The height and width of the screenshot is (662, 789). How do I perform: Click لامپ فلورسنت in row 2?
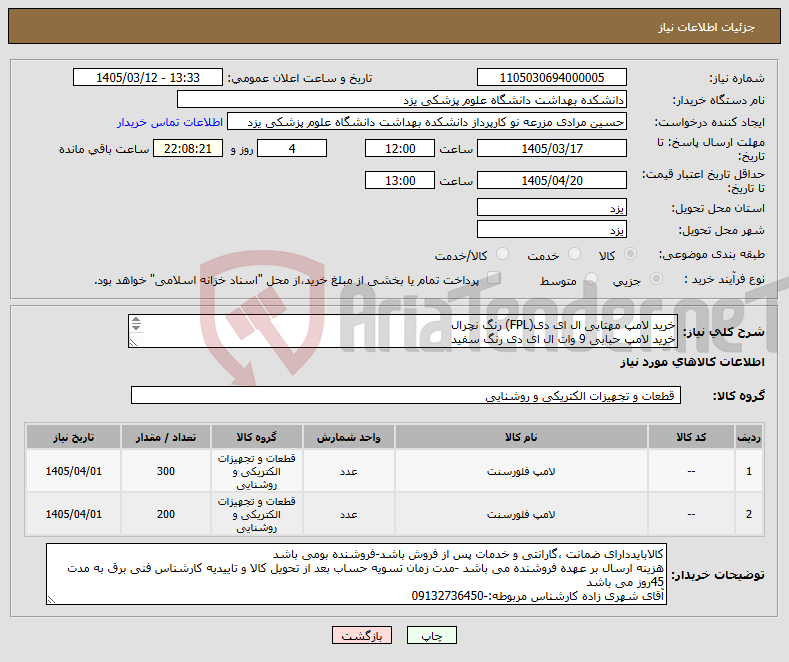pos(521,514)
